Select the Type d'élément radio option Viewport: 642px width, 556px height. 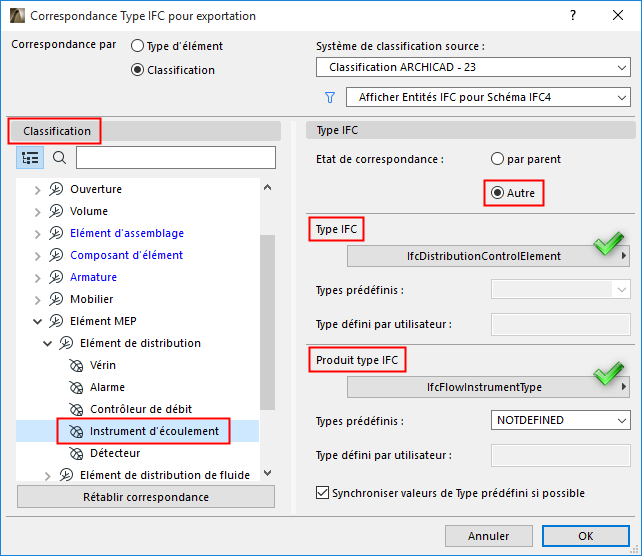click(137, 46)
